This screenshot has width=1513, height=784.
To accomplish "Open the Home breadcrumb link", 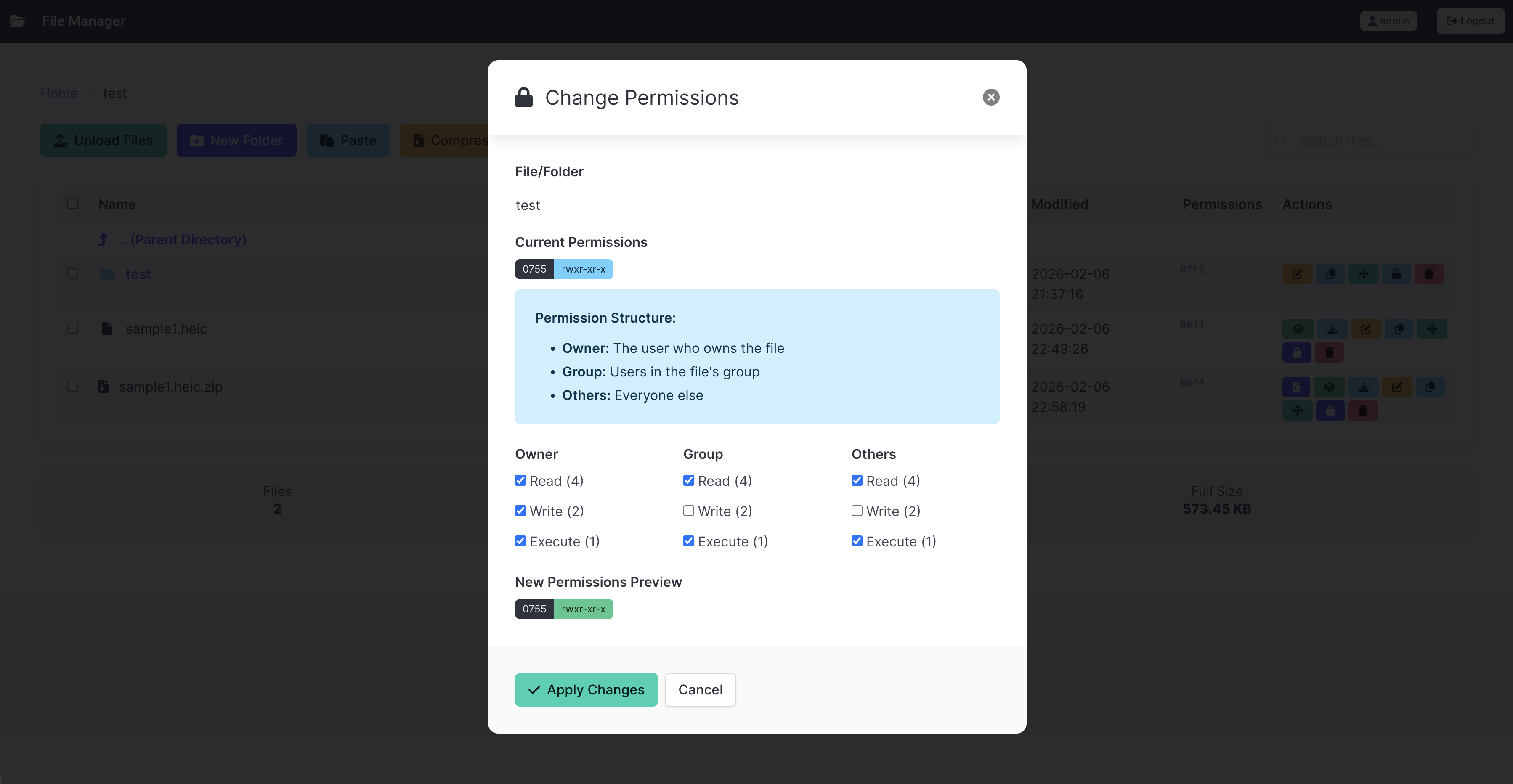I will (x=59, y=93).
